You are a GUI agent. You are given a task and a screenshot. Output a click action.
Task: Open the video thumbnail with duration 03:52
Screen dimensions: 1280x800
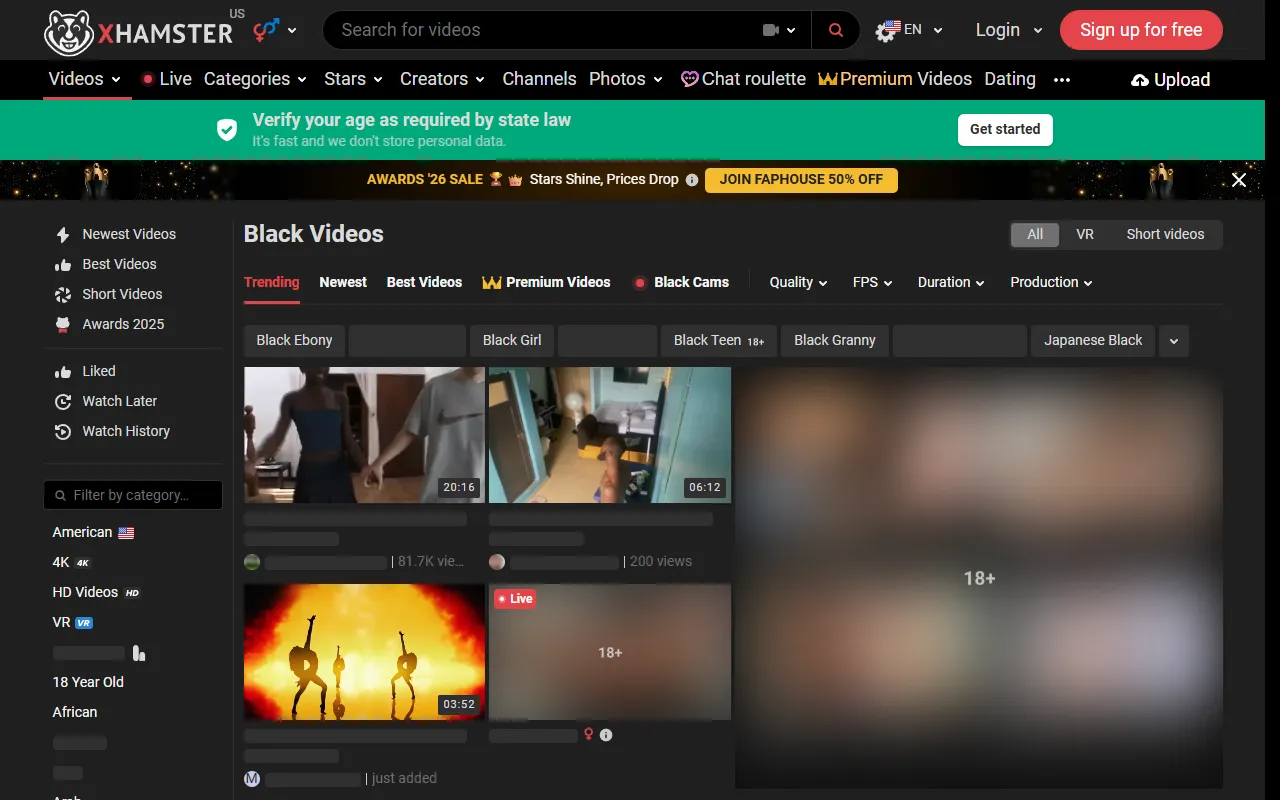pos(364,652)
